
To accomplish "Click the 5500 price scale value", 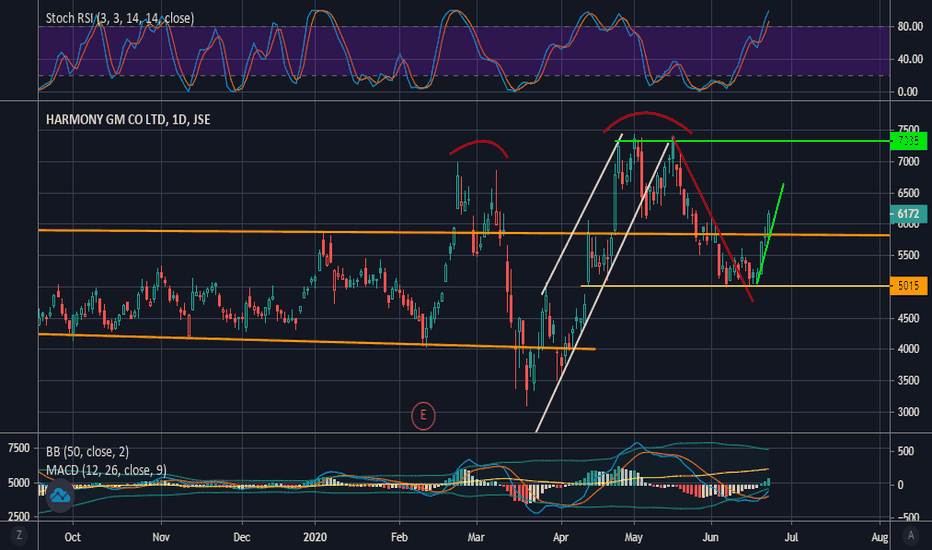I will click(909, 256).
